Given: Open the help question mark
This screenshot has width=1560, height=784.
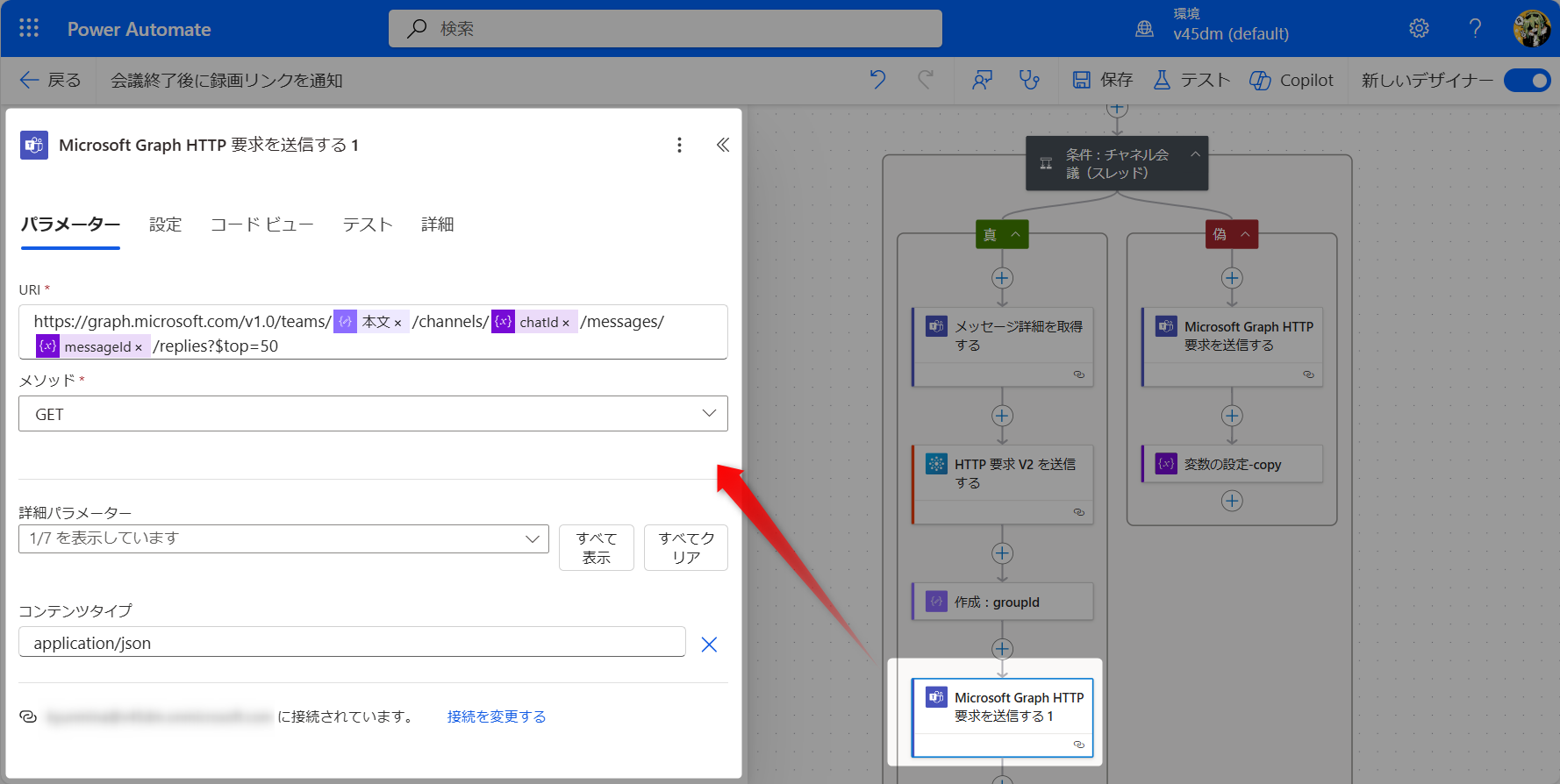Looking at the screenshot, I should (1475, 29).
